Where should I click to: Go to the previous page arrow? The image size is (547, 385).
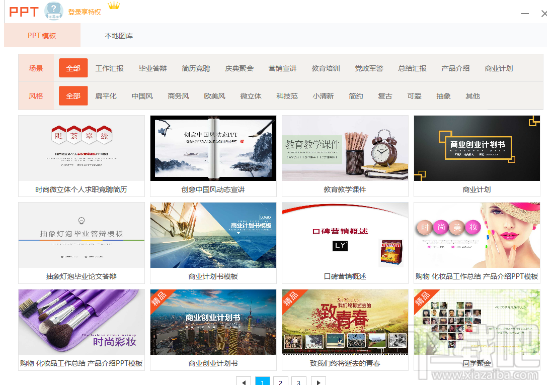point(243,381)
